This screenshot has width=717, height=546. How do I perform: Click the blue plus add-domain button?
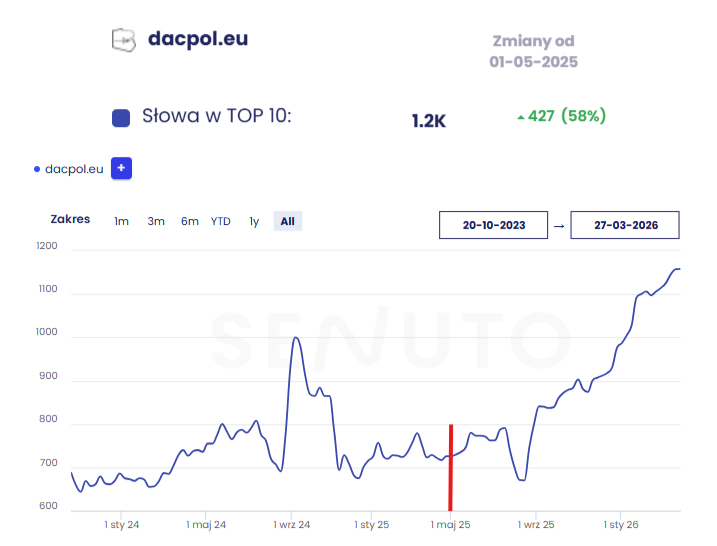121,169
